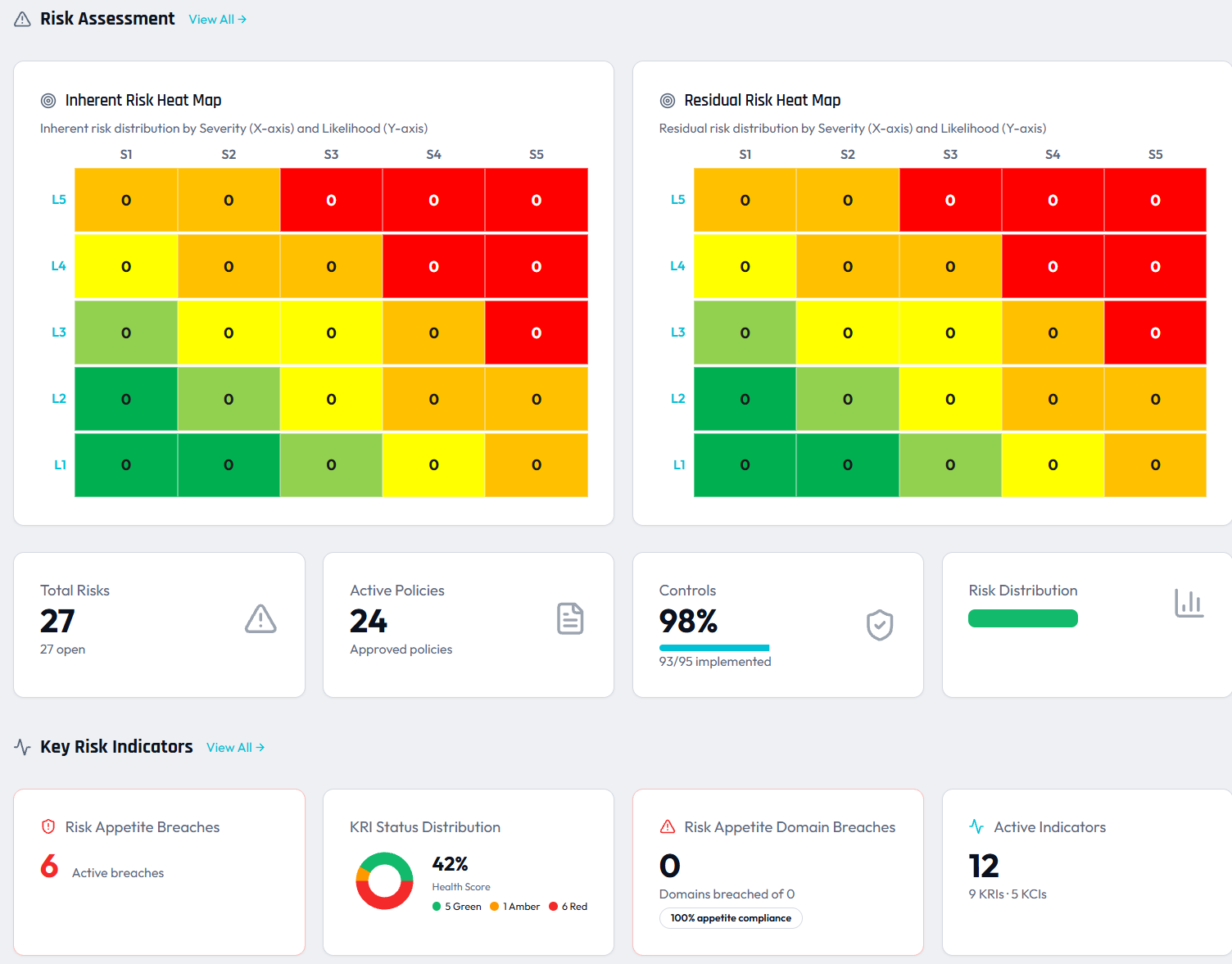Image resolution: width=1232 pixels, height=964 pixels.
Task: Select inherent heat map cell L5 S5
Action: click(537, 200)
